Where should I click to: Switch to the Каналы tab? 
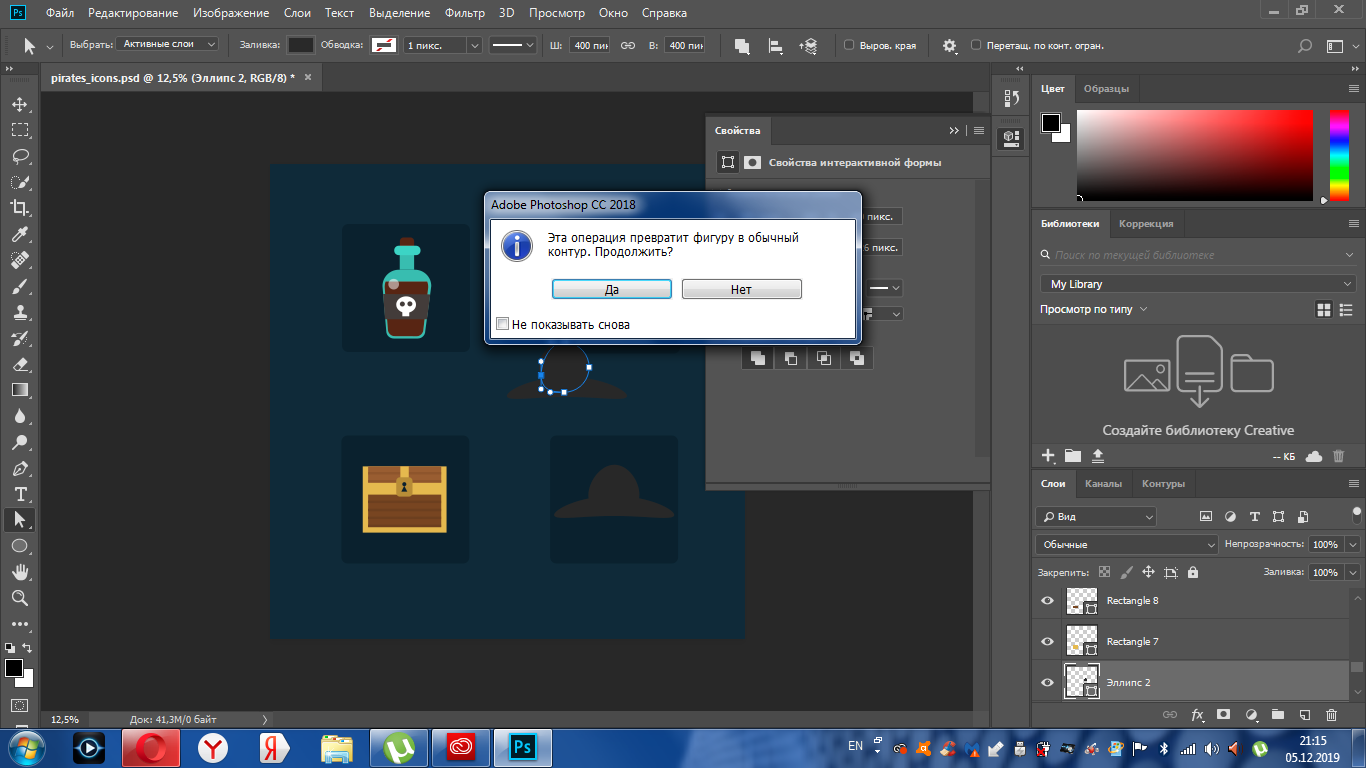point(1103,483)
